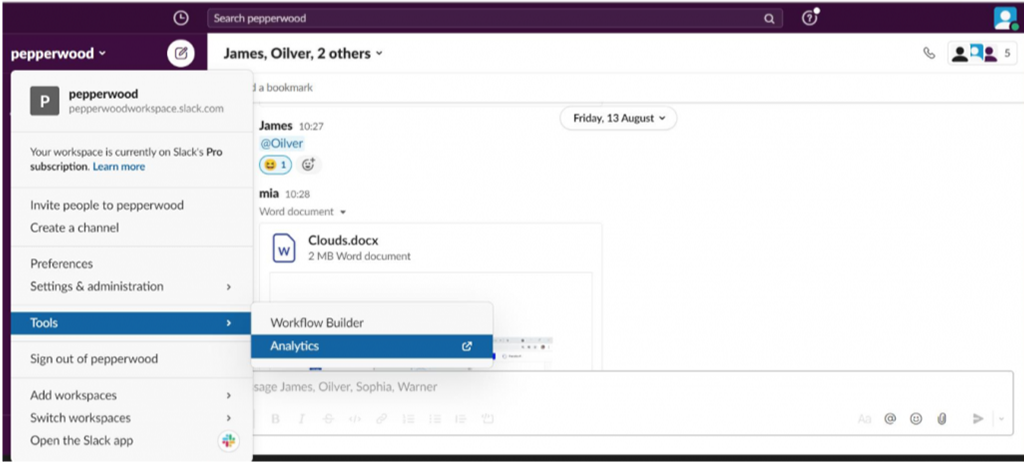Click the add reaction emoji icon
Screen dimensions: 1024x462
coord(309,165)
